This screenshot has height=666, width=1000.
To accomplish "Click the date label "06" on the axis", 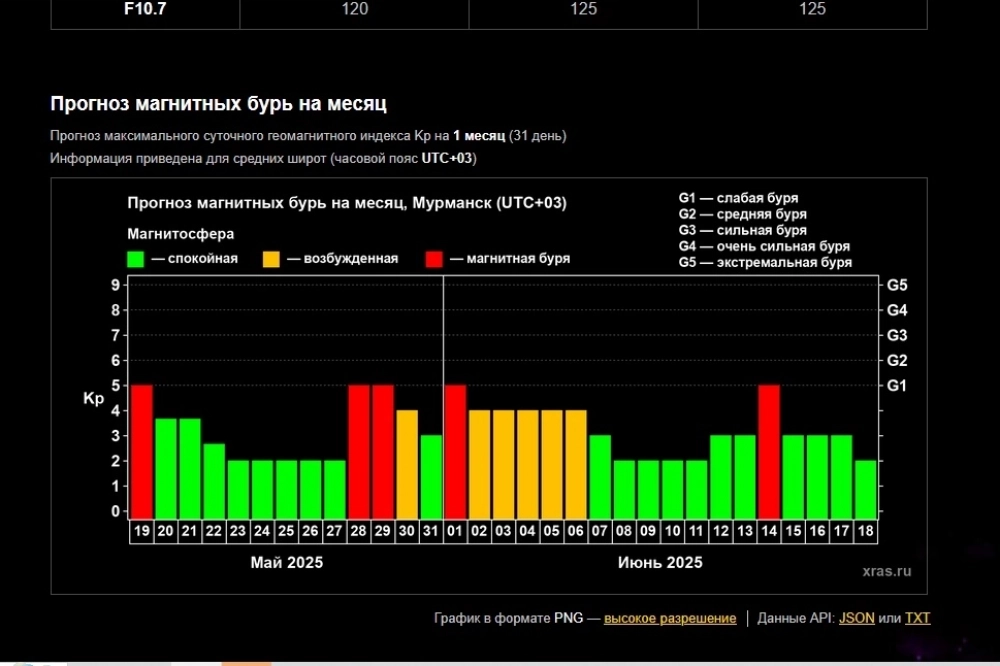I will 575,531.
